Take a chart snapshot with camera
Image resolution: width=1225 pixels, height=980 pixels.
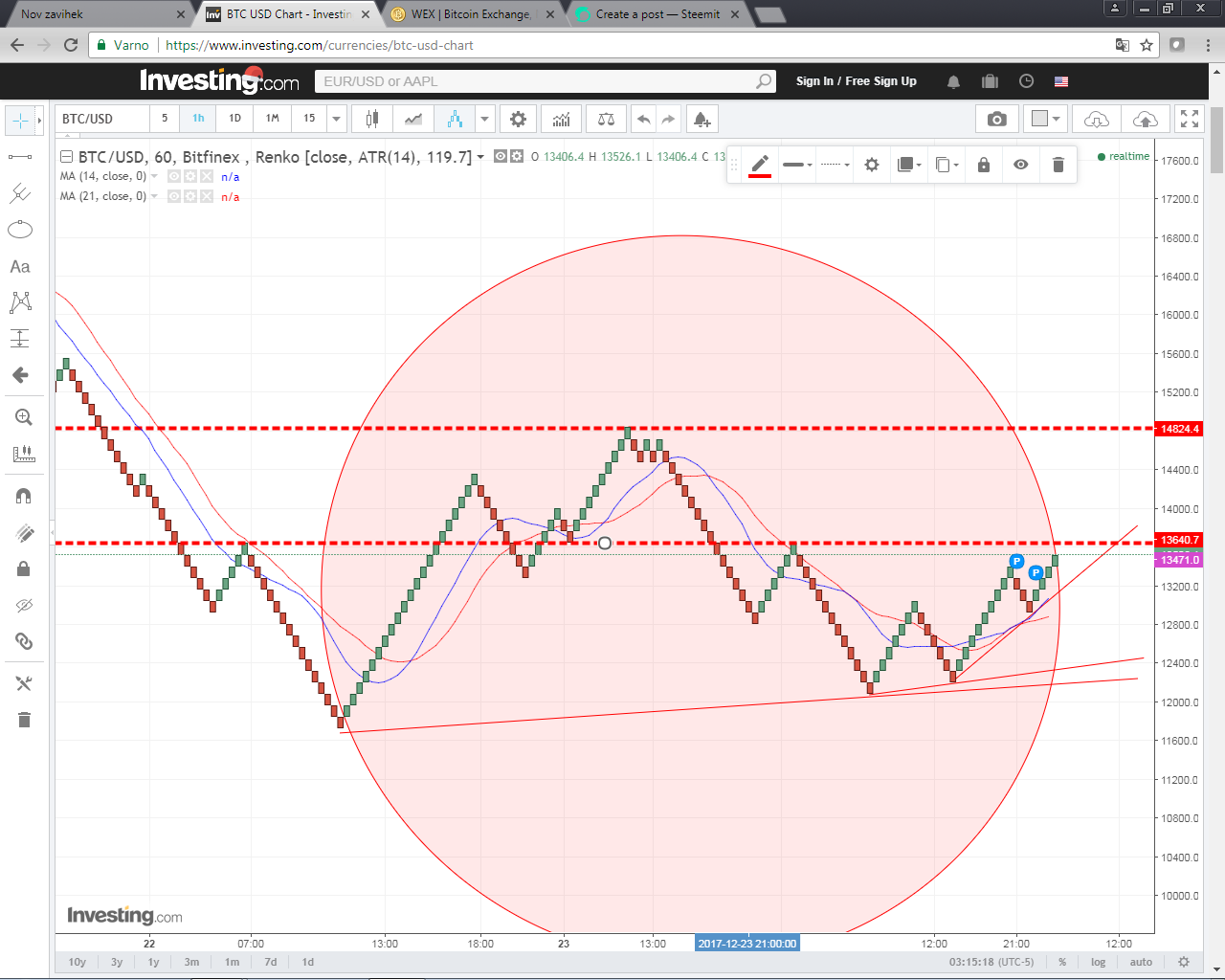997,119
